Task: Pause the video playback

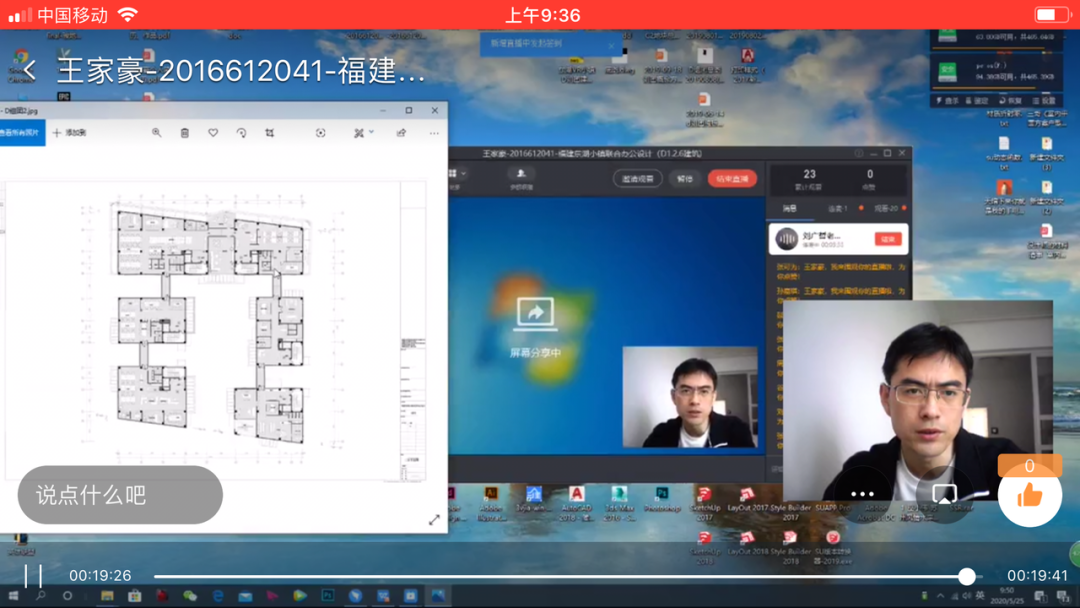Action: [33, 576]
